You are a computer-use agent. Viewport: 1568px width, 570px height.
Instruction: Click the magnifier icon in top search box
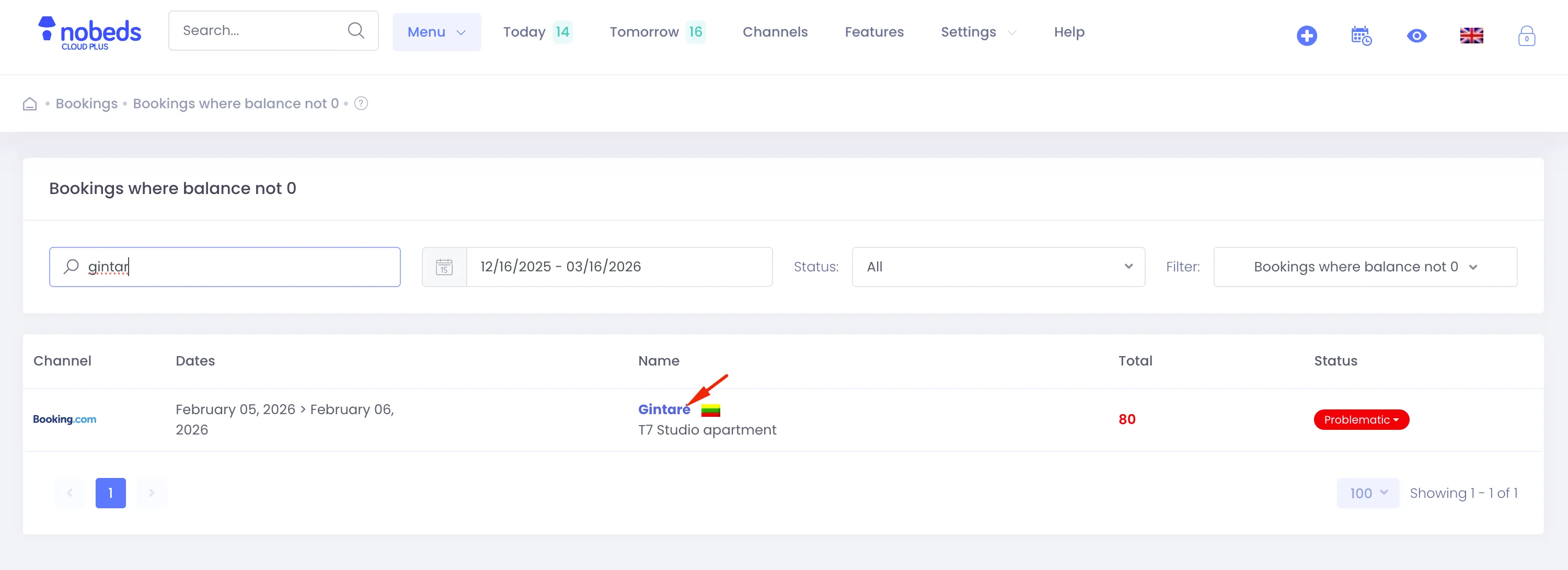pyautogui.click(x=356, y=30)
